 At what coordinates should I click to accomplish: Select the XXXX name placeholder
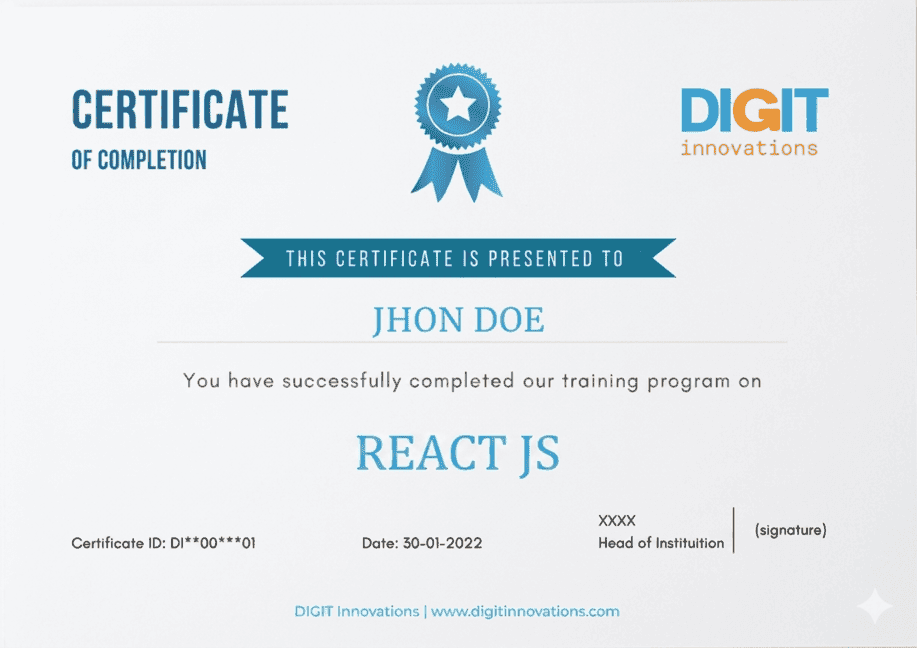[x=616, y=521]
